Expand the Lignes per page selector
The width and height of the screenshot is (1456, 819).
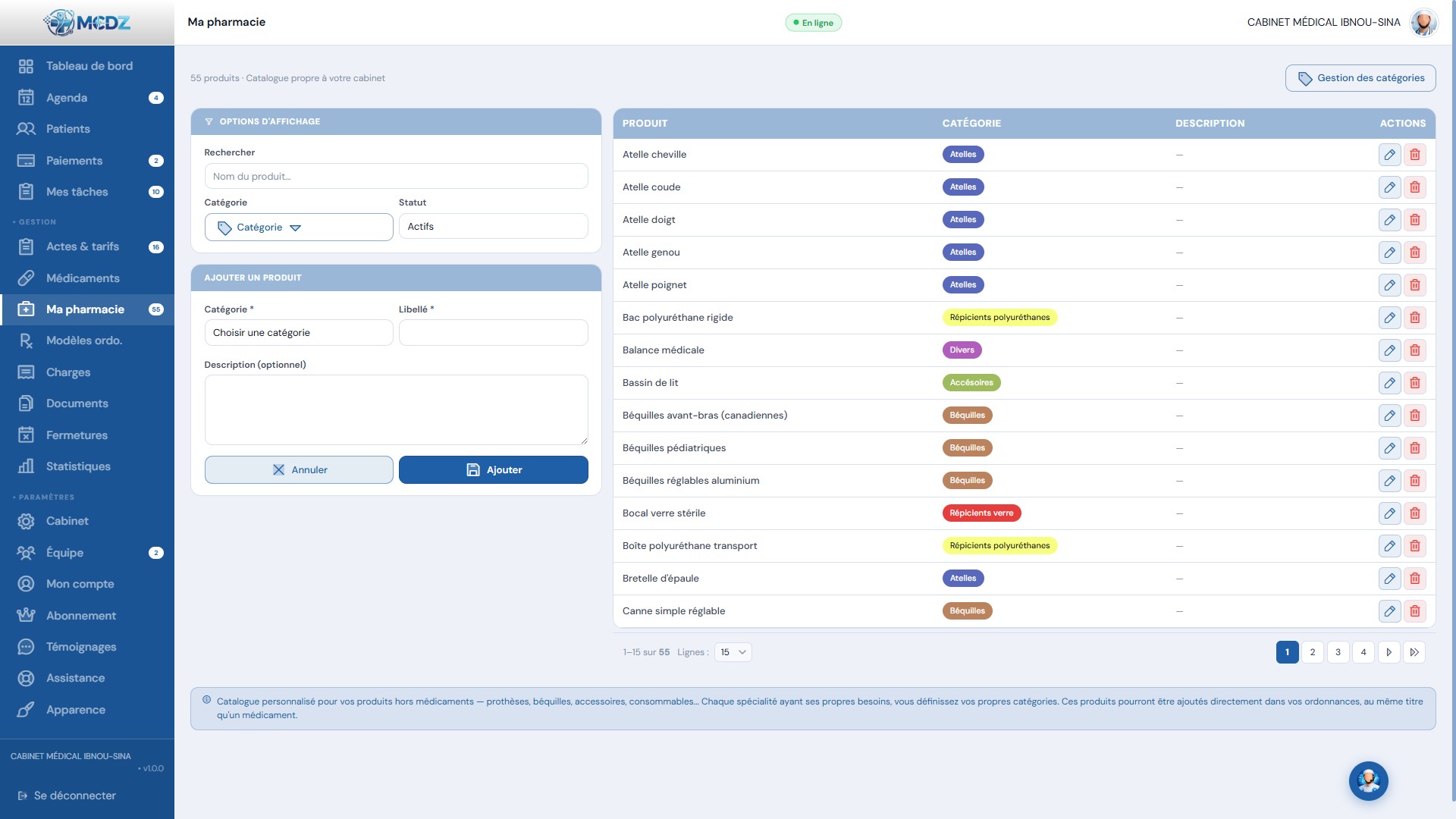[733, 652]
